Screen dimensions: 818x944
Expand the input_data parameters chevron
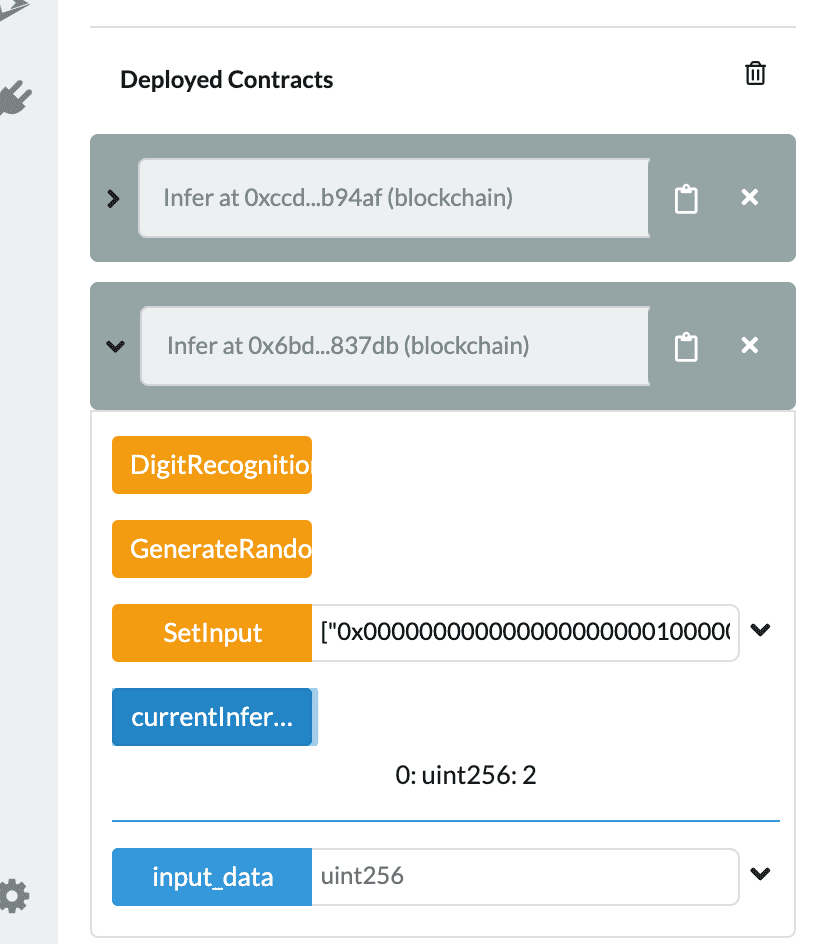point(761,875)
